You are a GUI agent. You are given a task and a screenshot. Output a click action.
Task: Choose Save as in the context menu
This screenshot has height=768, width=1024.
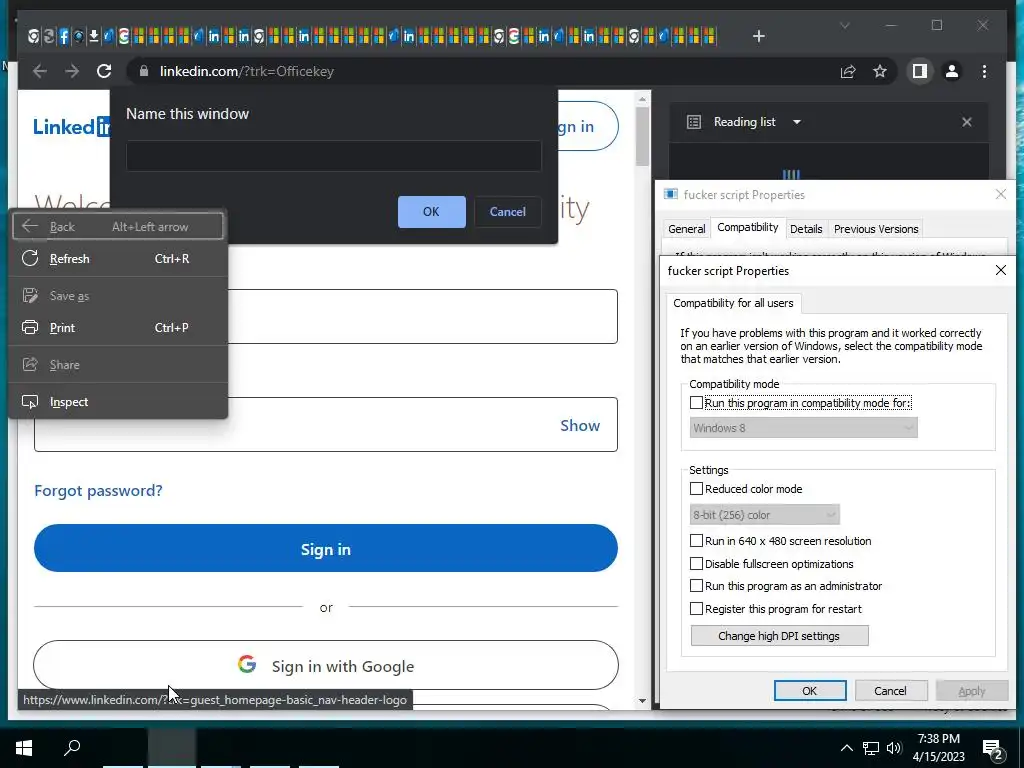coord(118,296)
